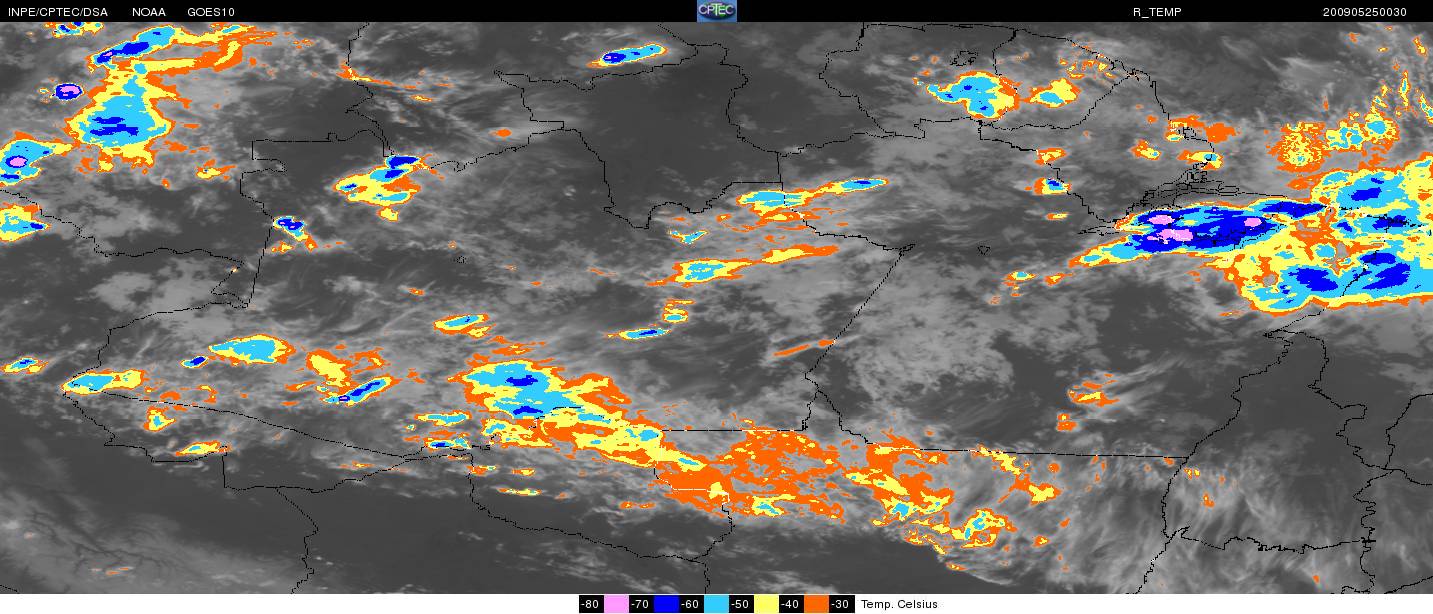This screenshot has height=614, width=1433.
Task: Click the CPTEC logo in header
Action: click(716, 11)
